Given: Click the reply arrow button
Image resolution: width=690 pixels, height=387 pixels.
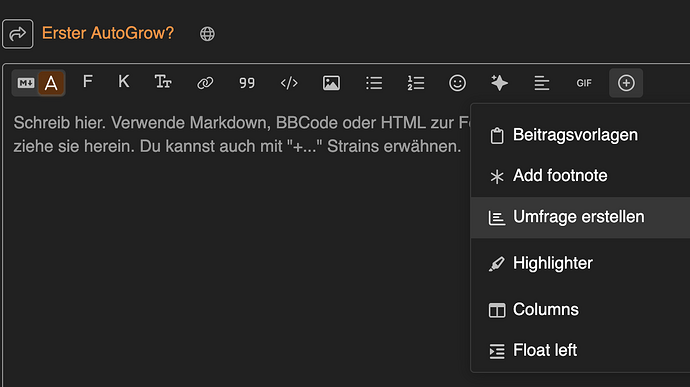Looking at the screenshot, I should [18, 33].
